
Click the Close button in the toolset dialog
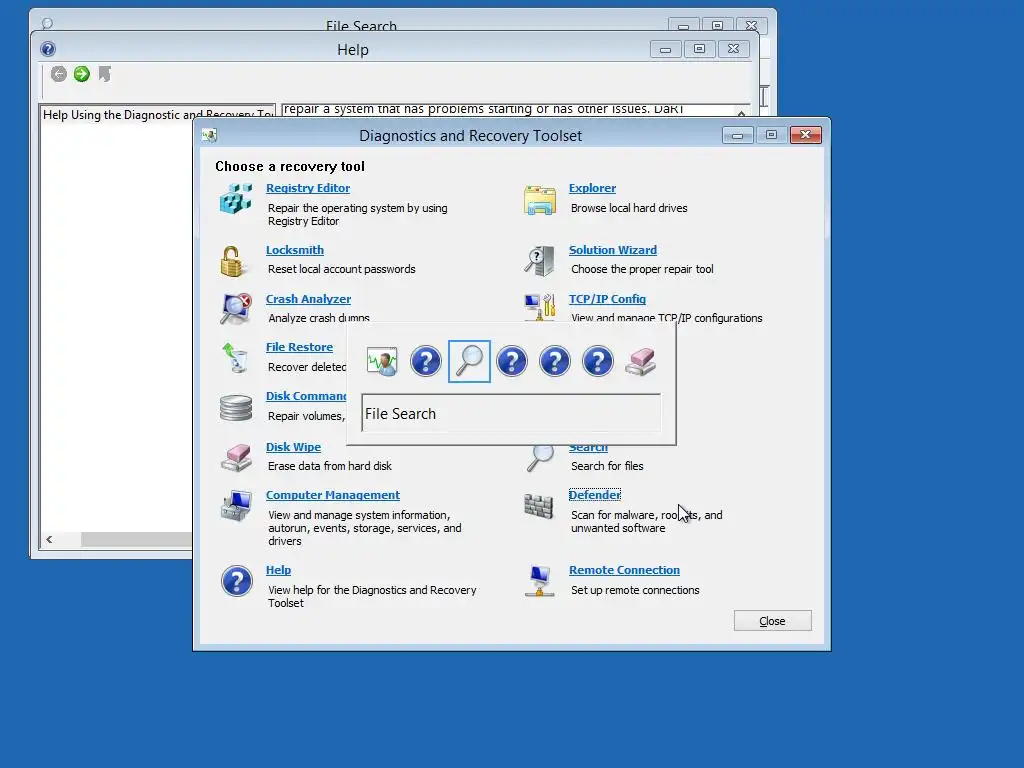click(x=773, y=621)
